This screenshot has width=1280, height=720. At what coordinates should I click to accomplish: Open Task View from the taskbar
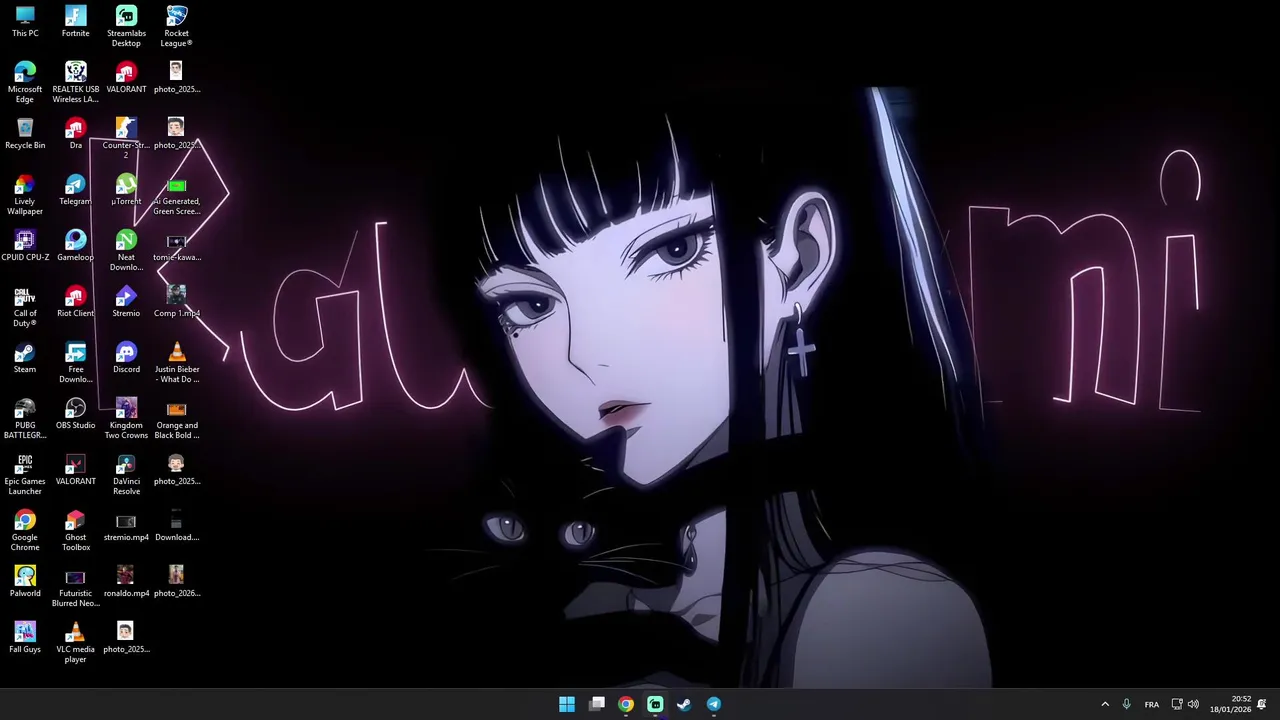click(597, 704)
